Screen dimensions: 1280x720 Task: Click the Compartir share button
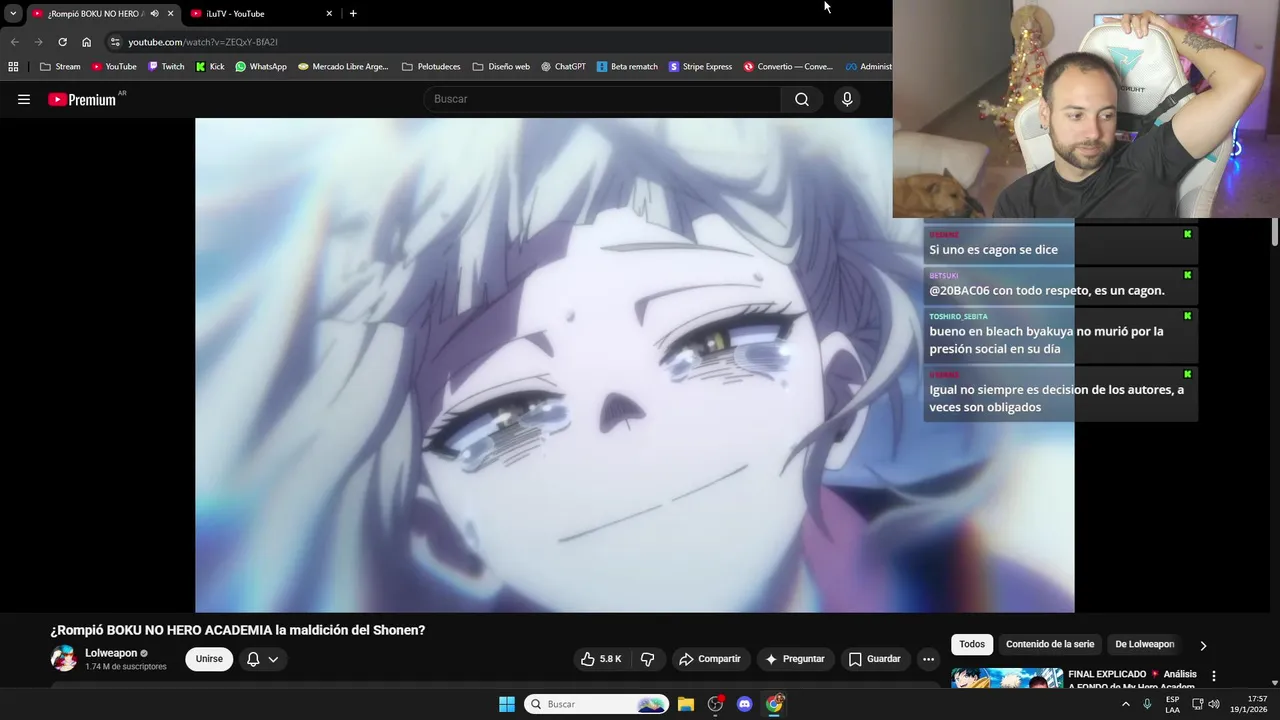point(709,659)
